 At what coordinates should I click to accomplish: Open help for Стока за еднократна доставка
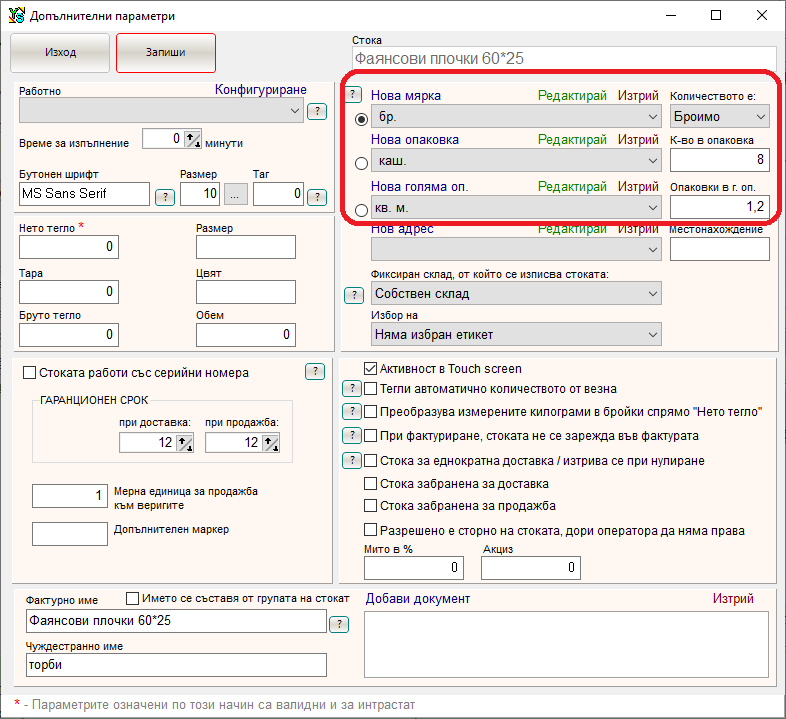point(352,460)
